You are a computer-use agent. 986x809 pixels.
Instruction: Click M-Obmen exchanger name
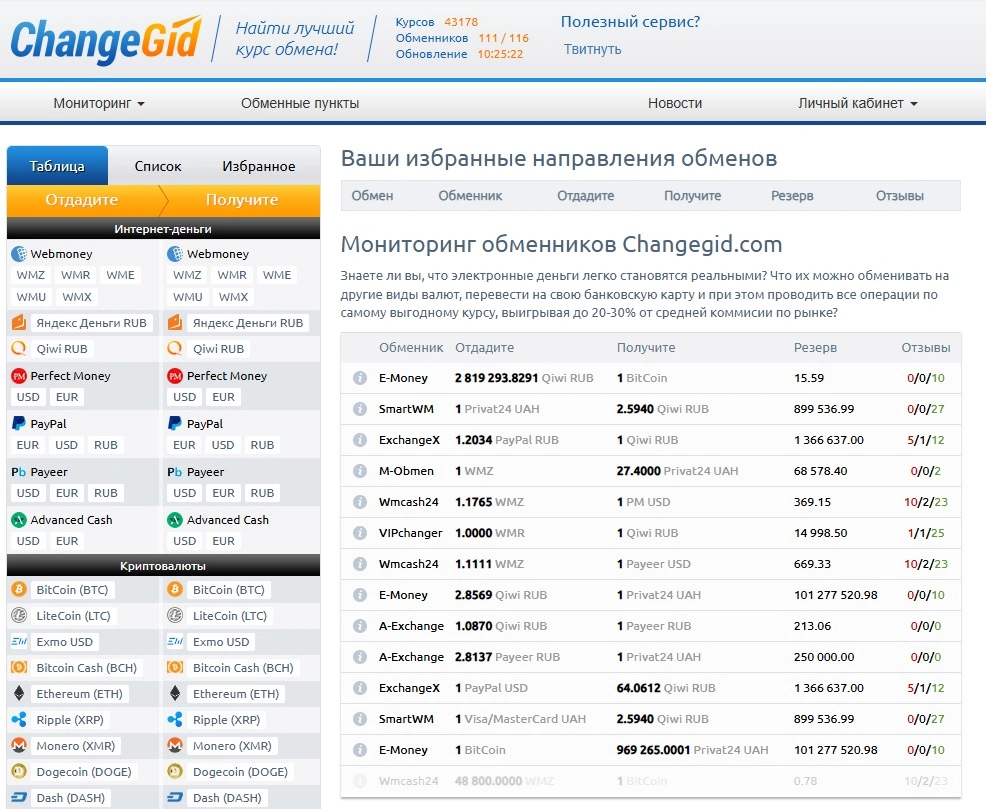click(406, 471)
